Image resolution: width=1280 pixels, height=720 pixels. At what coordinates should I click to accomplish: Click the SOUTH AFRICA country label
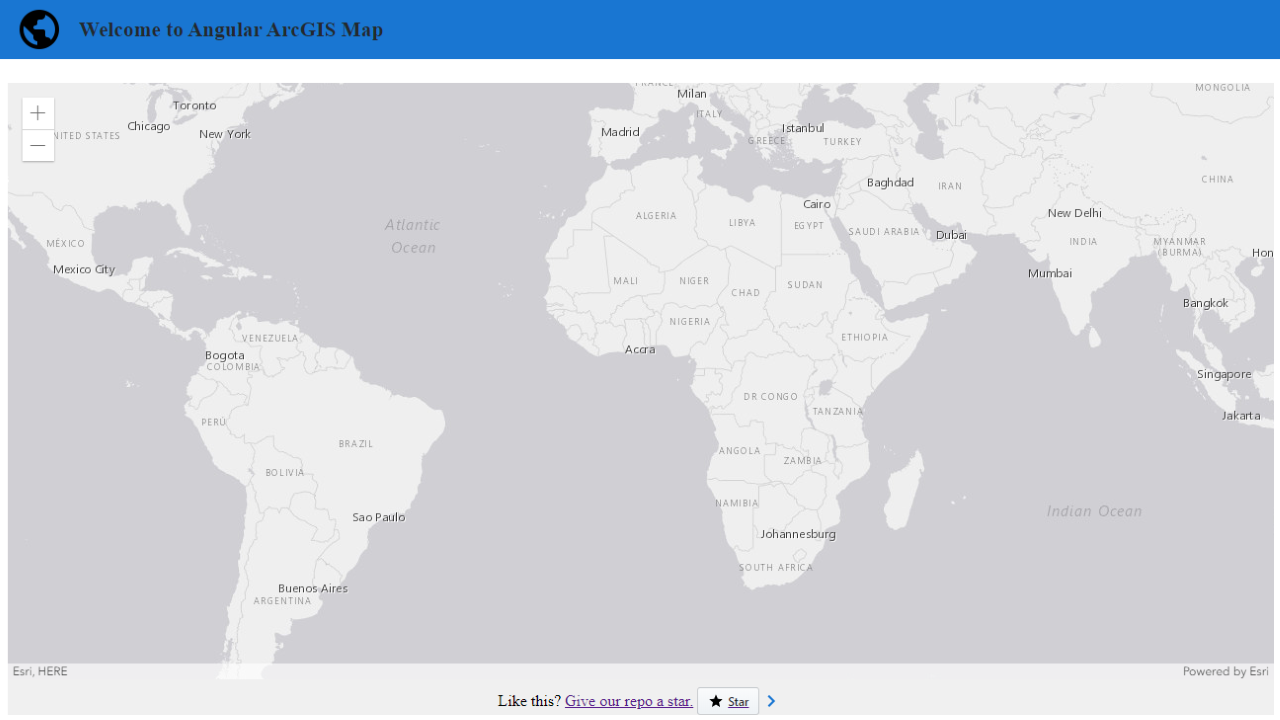point(776,568)
